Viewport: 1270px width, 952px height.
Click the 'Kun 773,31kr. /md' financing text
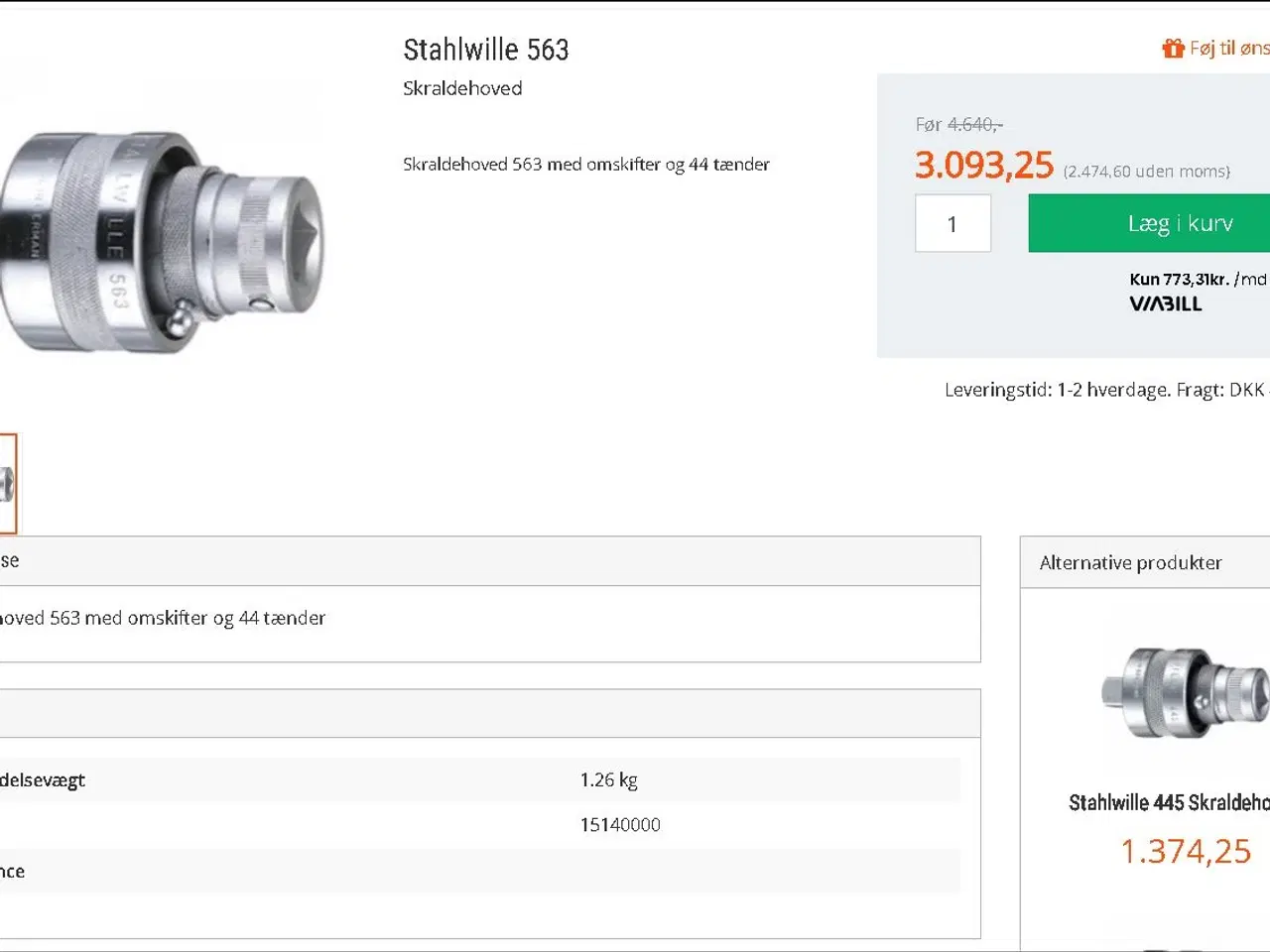click(1197, 280)
